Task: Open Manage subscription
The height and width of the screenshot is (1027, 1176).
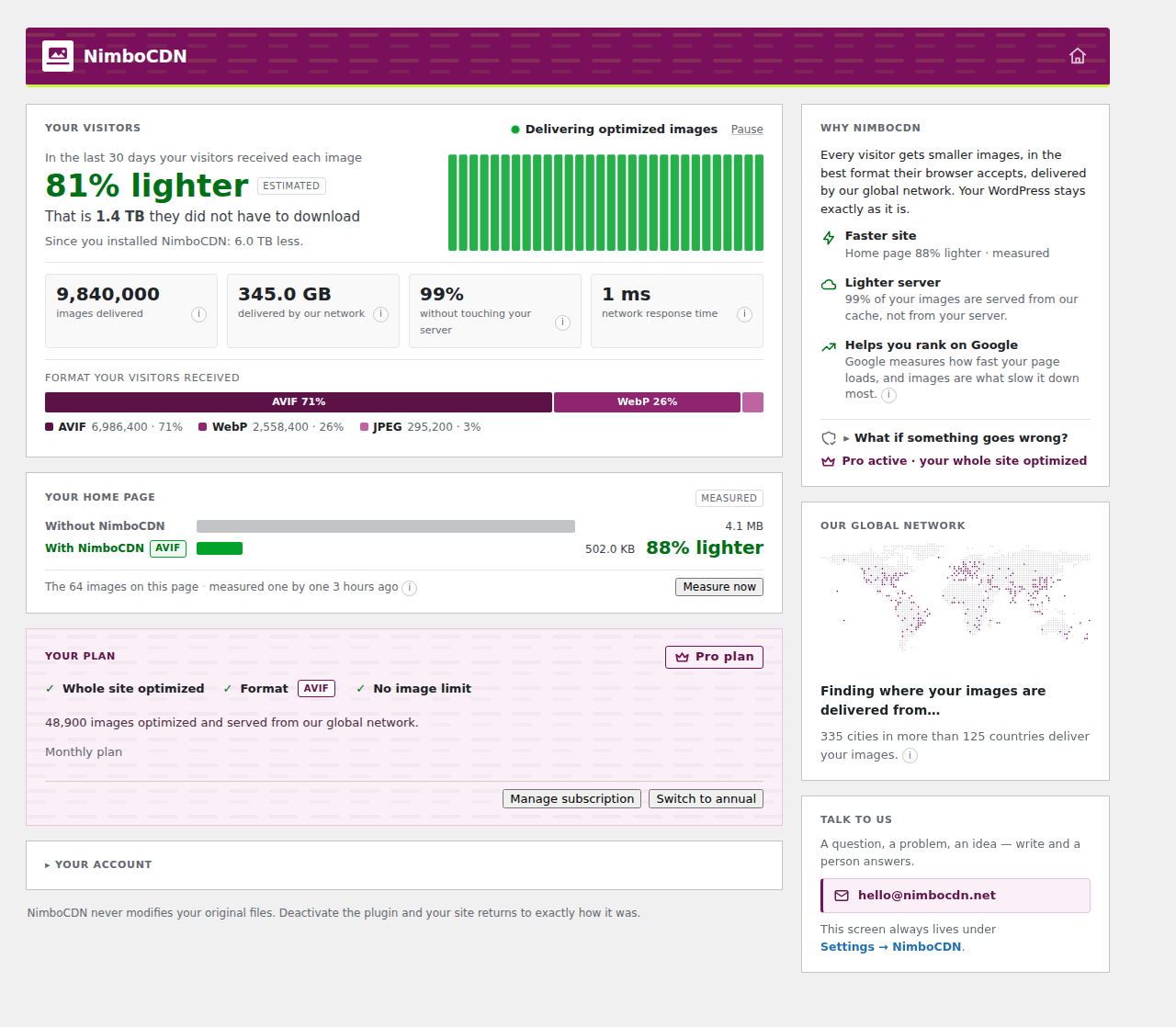Action: pyautogui.click(x=572, y=799)
